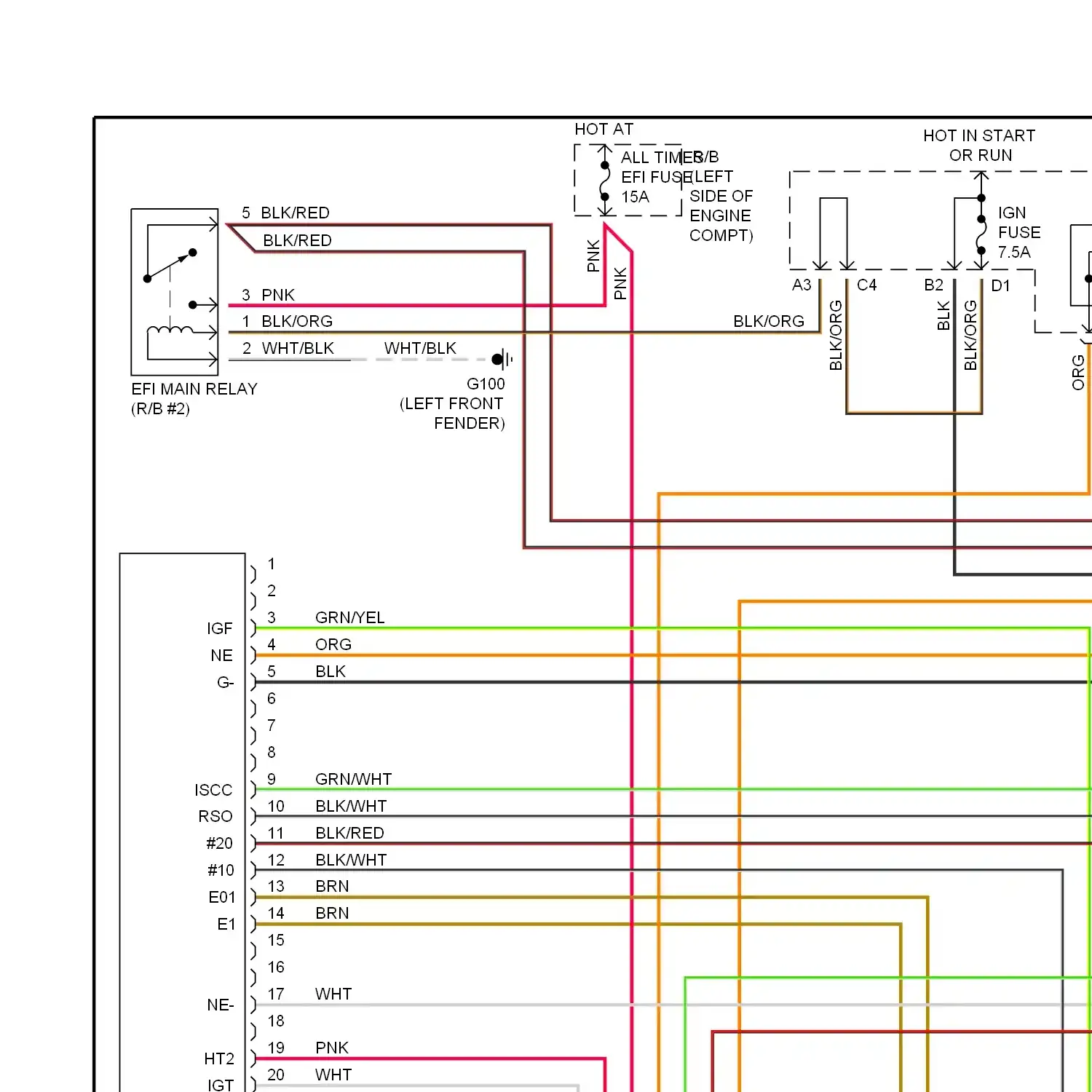The height and width of the screenshot is (1092, 1092).
Task: Click the ISCC pin label
Action: [x=213, y=790]
